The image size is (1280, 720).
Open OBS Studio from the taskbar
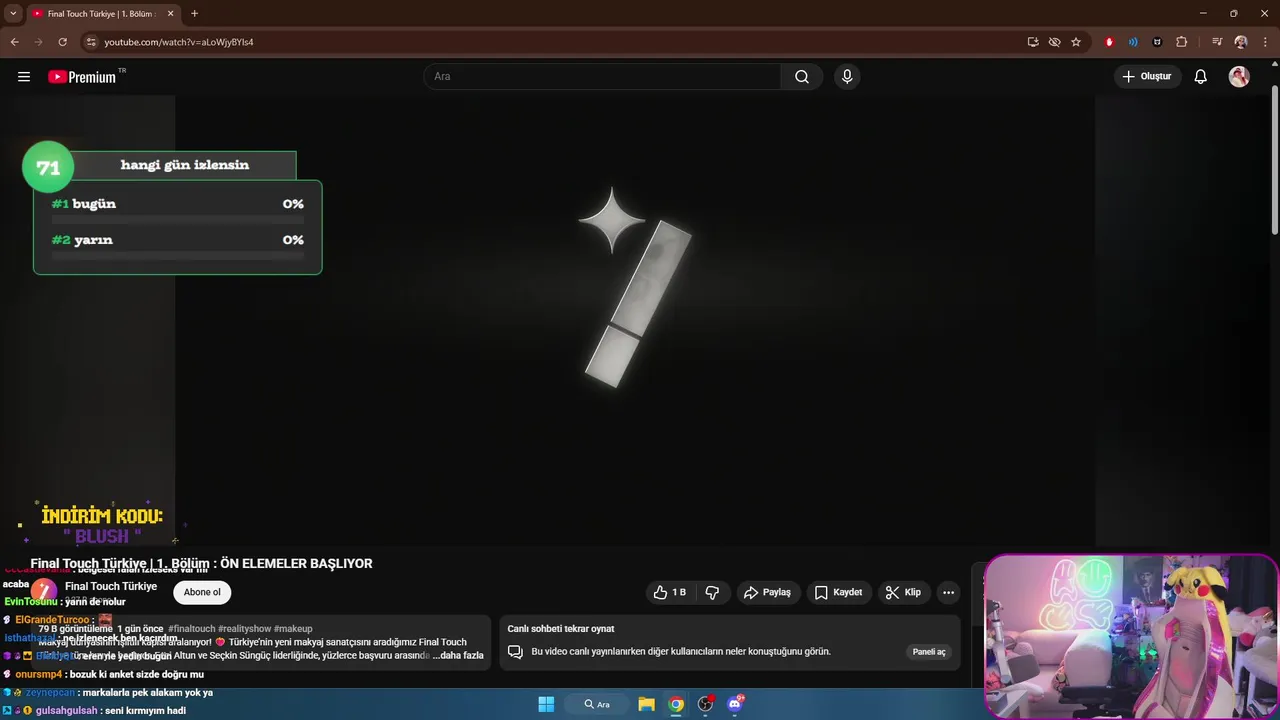[x=706, y=704]
